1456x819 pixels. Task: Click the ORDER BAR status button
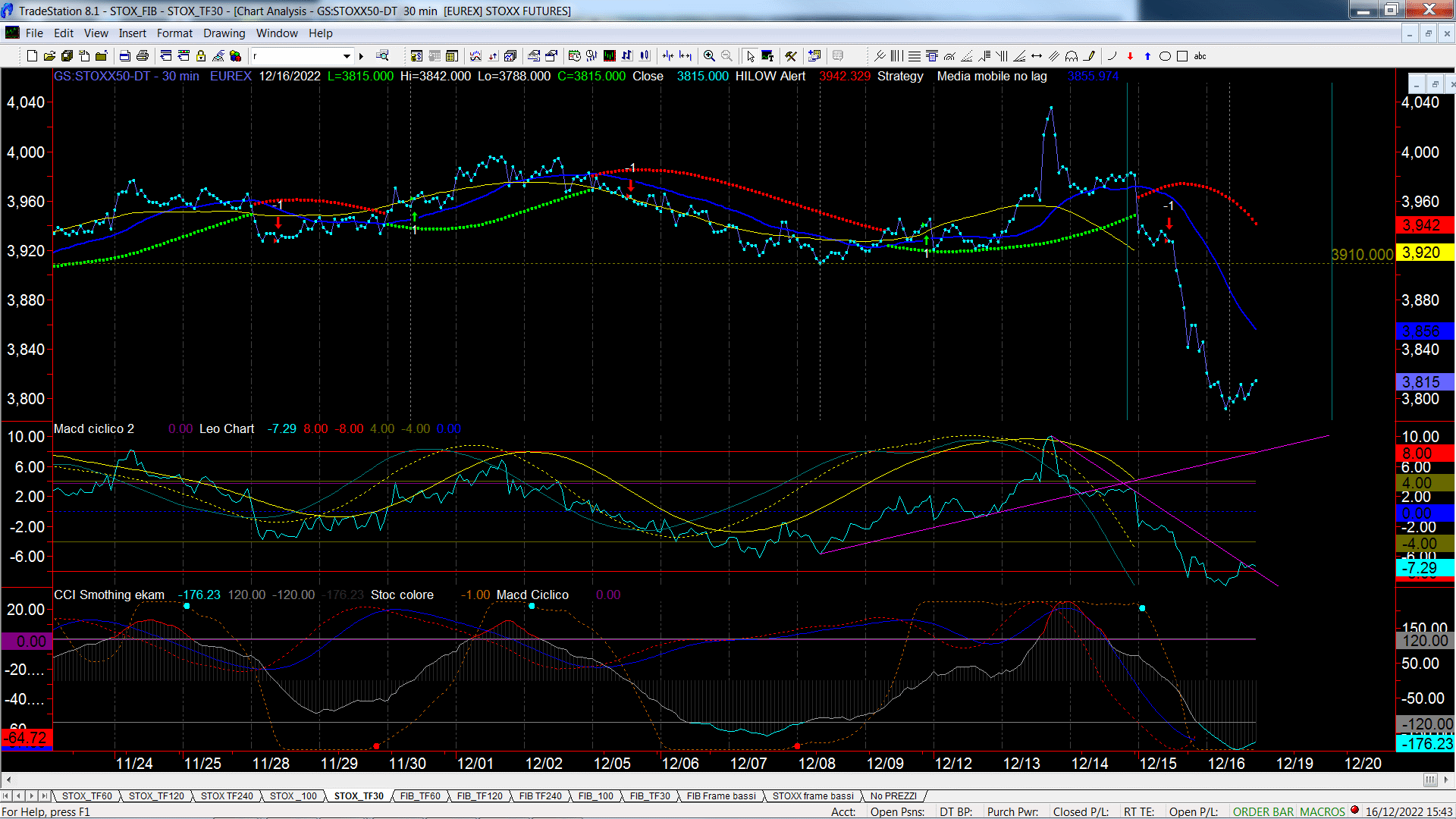[x=1263, y=812]
